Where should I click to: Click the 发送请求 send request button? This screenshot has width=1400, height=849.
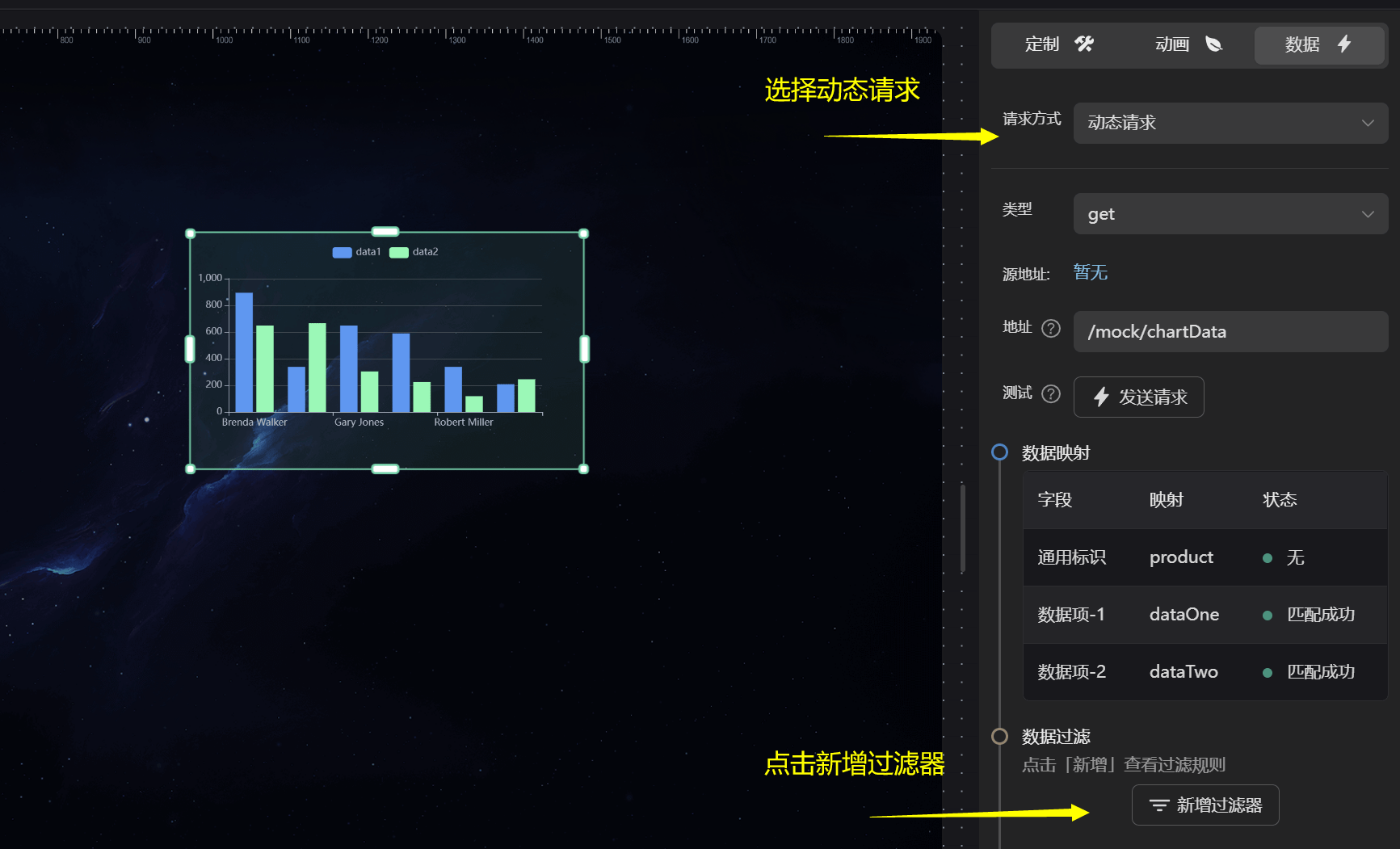click(1139, 397)
